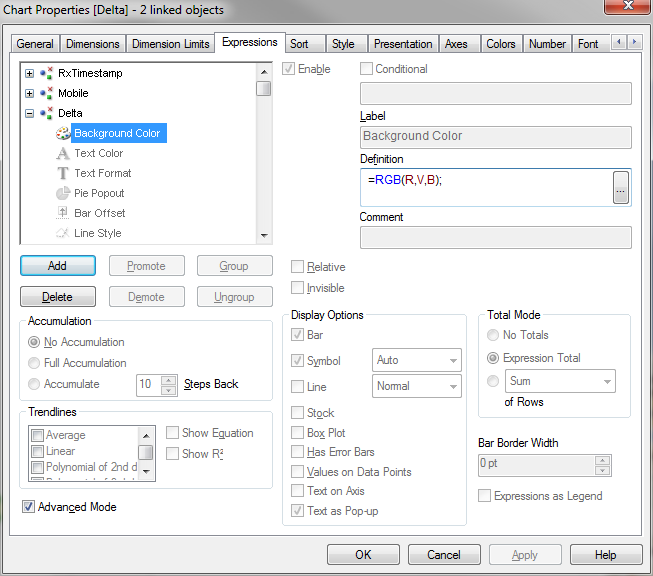Check the Conditional checkbox
This screenshot has width=653, height=576.
click(x=366, y=69)
